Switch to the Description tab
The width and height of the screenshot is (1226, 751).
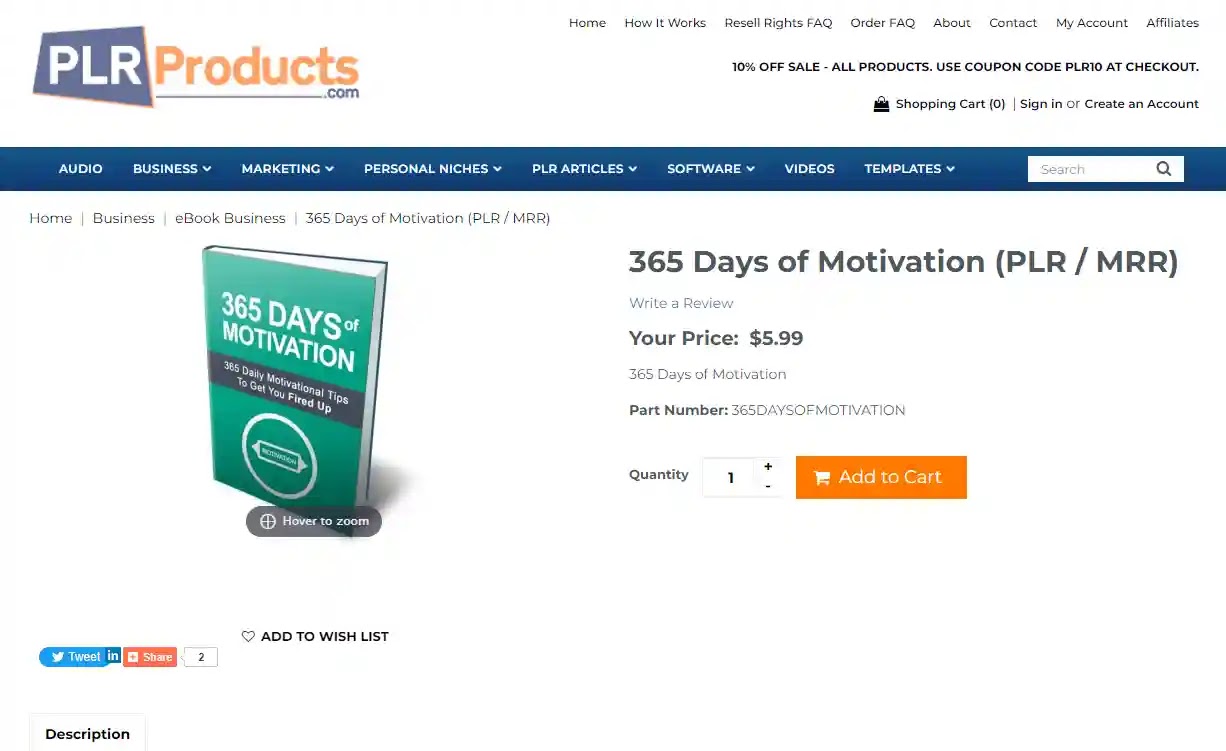pyautogui.click(x=87, y=733)
